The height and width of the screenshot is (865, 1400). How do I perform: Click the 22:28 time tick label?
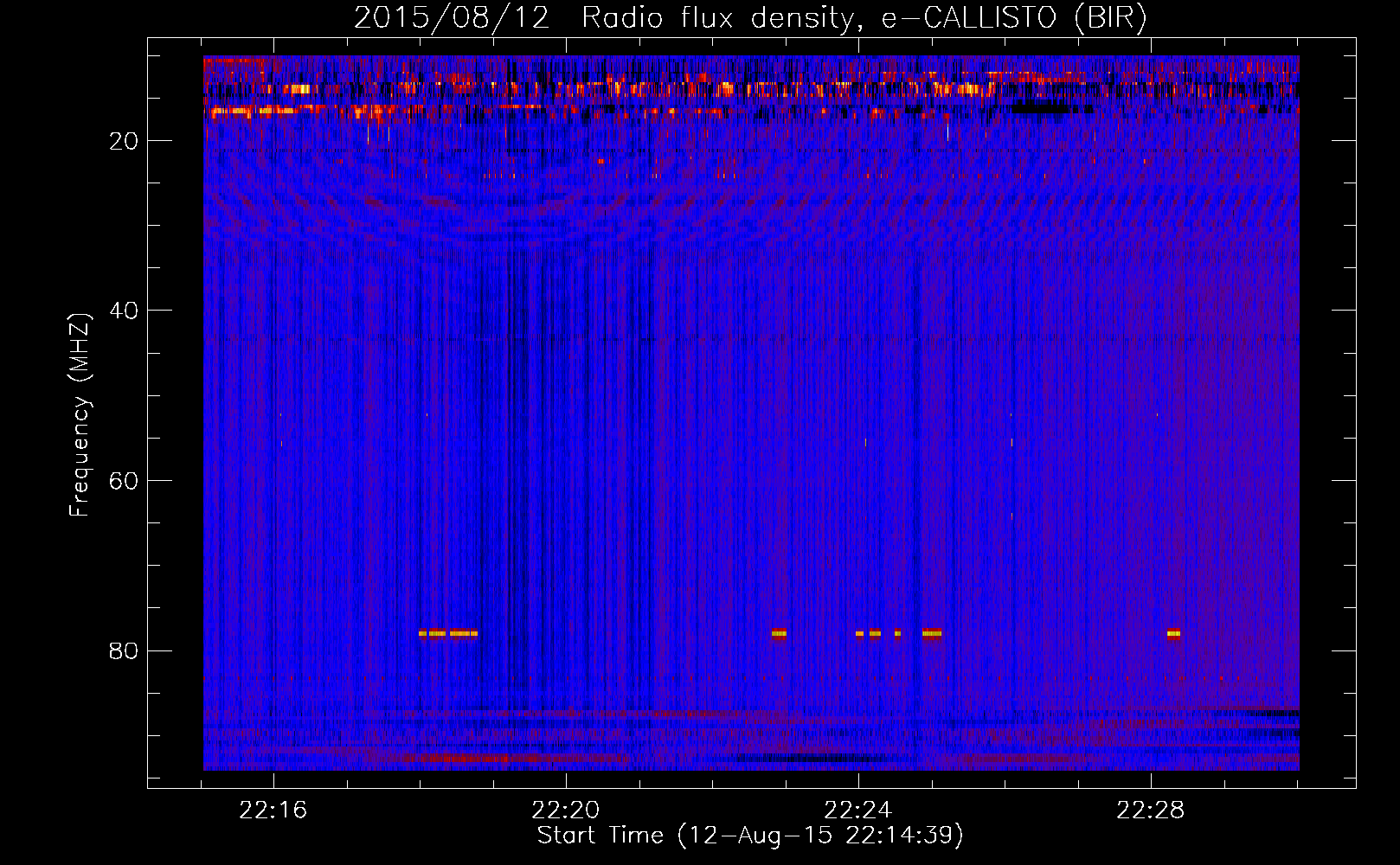[x=1151, y=811]
